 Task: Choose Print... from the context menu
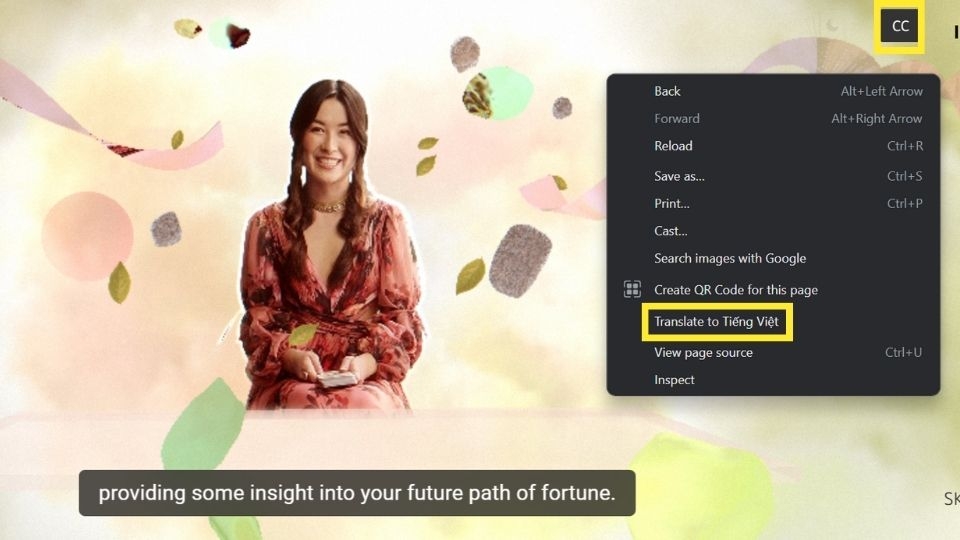coord(773,204)
